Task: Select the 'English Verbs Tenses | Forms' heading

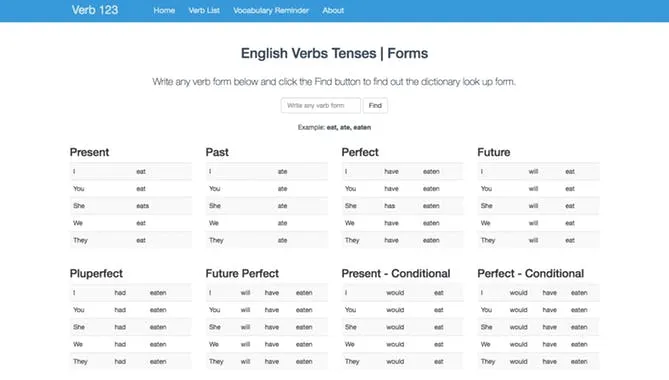Action: [334, 53]
